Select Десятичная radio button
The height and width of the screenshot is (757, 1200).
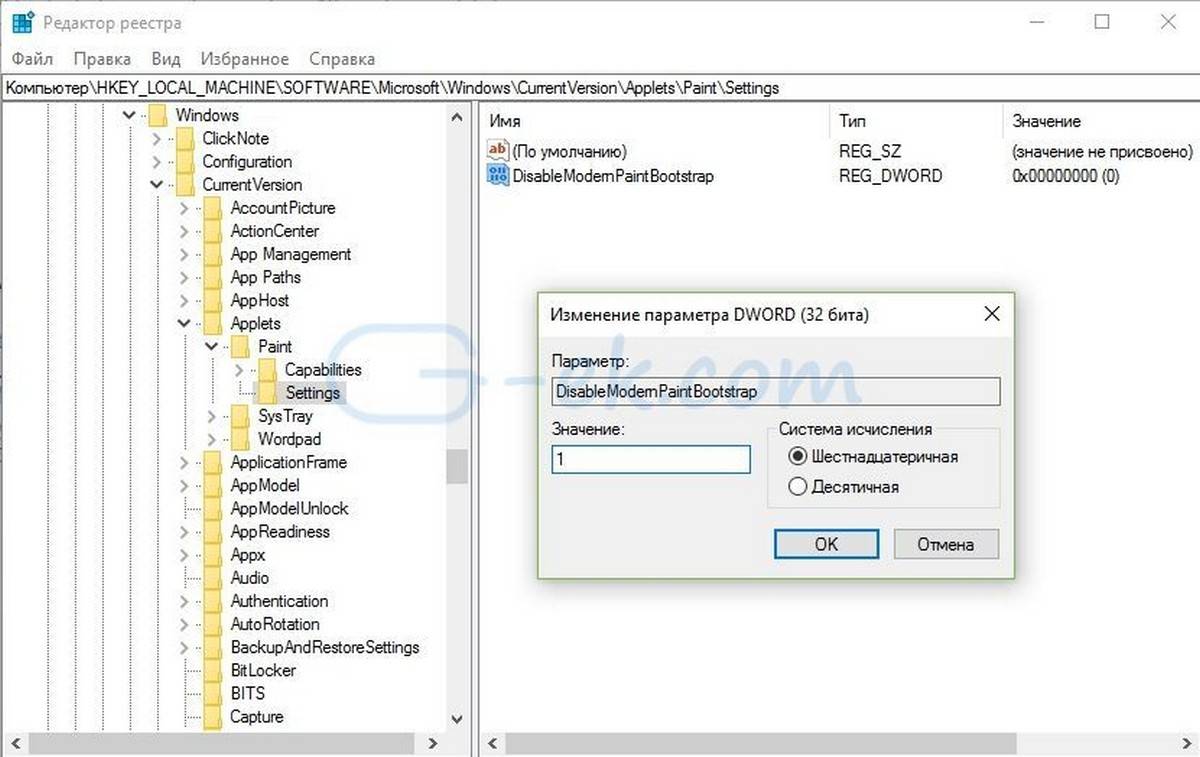click(x=797, y=487)
